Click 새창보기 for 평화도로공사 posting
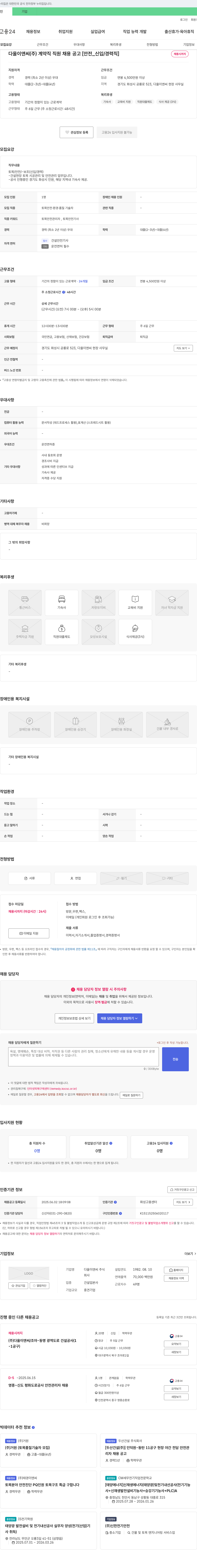 pyautogui.click(x=176, y=1397)
